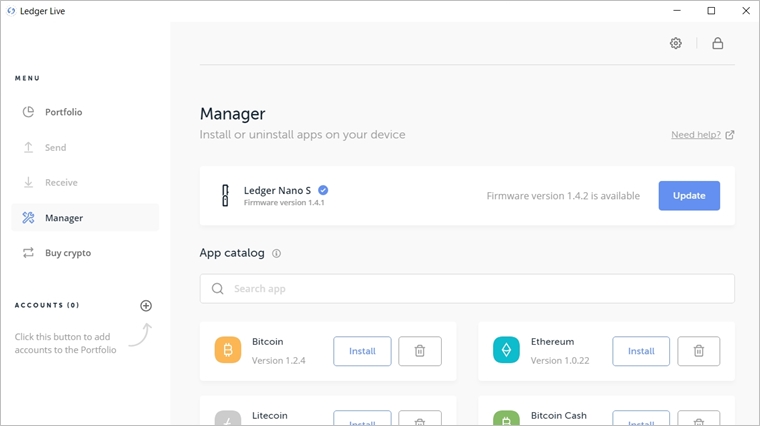The height and width of the screenshot is (426, 760).
Task: Click the App catalog info icon
Action: pyautogui.click(x=276, y=253)
